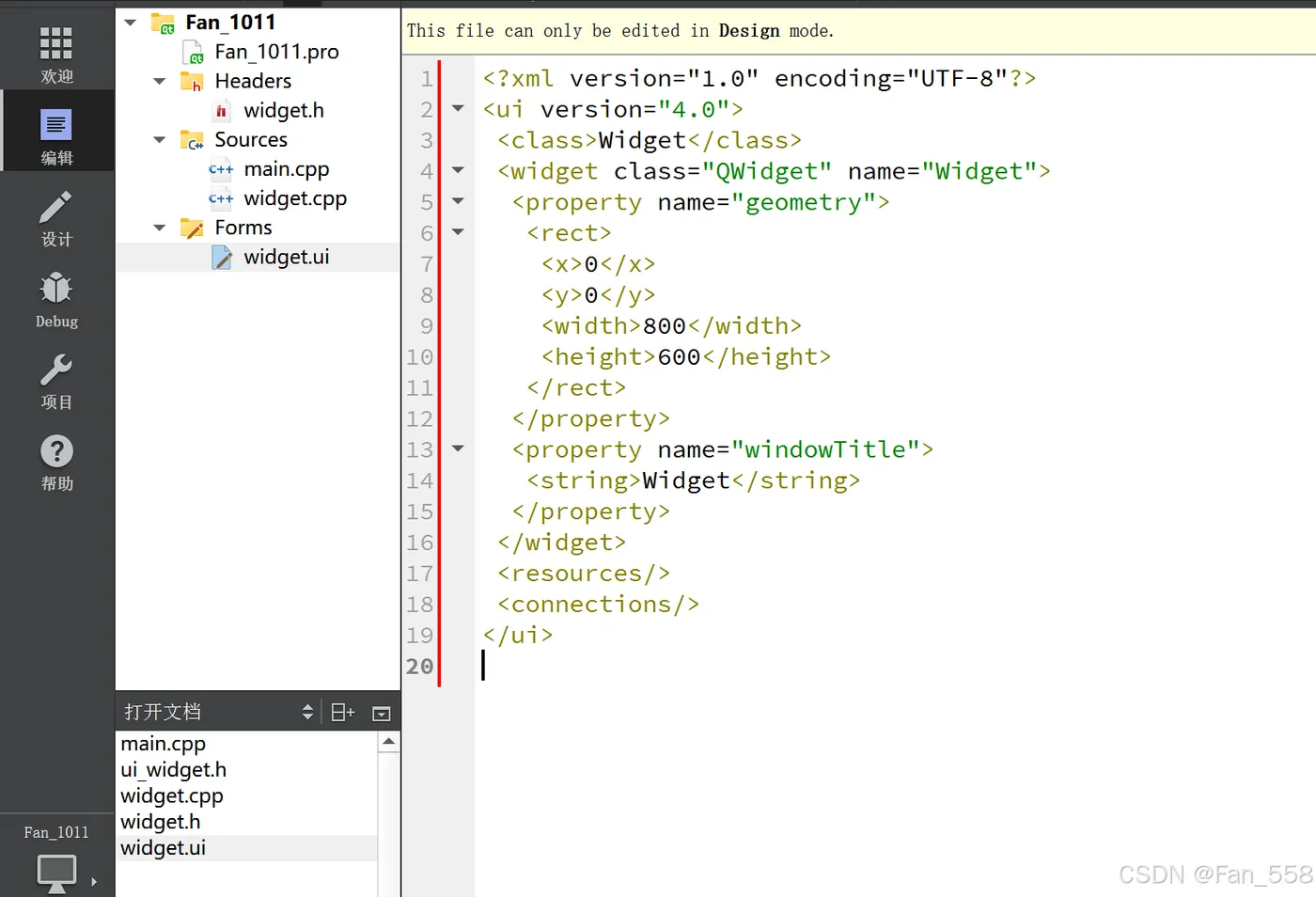This screenshot has height=897, width=1316.
Task: Click the Fan_1011.pro file icon
Action: point(194,52)
